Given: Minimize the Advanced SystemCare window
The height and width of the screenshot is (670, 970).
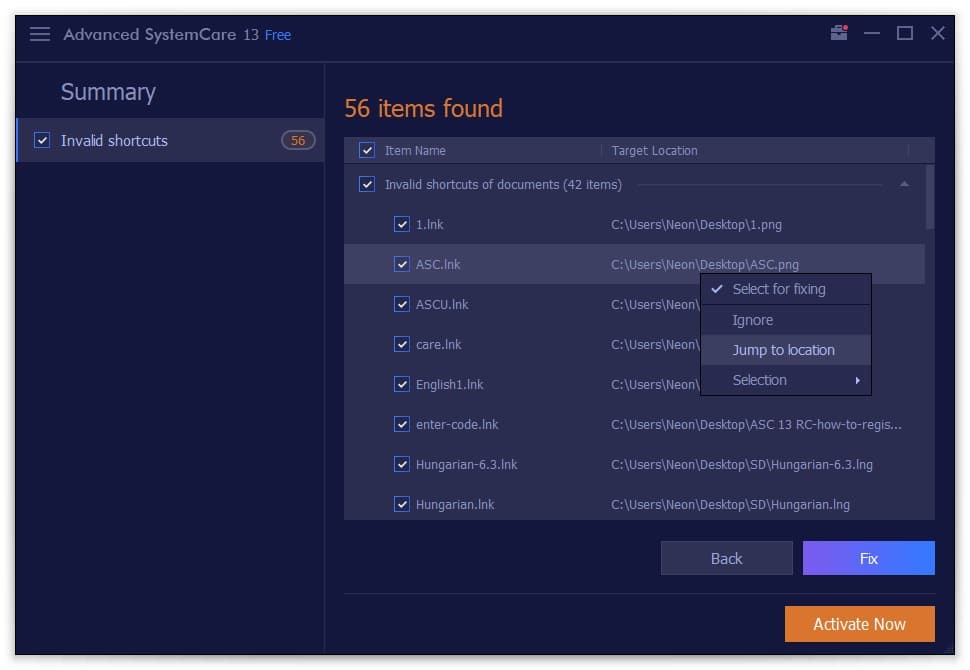Looking at the screenshot, I should pos(872,33).
